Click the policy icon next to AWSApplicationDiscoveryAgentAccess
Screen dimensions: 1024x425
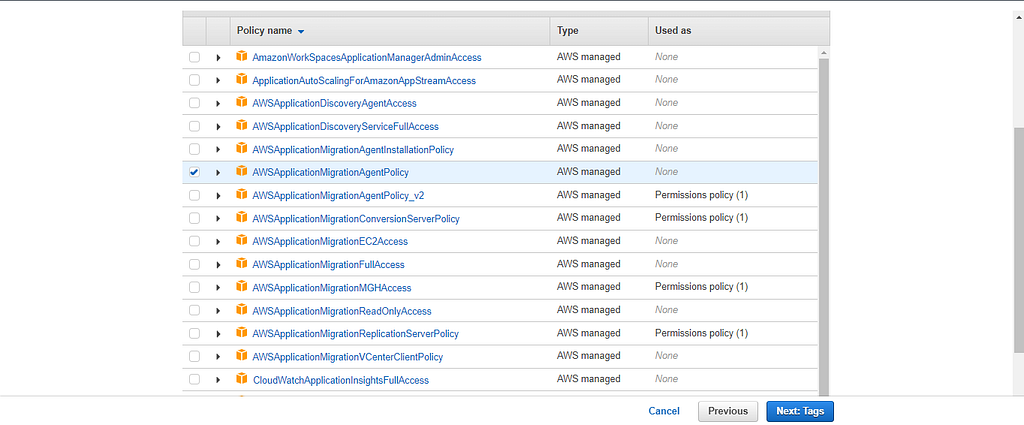pyautogui.click(x=242, y=102)
